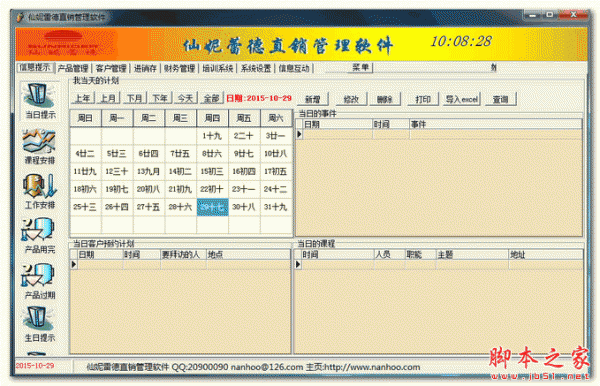Click the 导入excel button
The height and width of the screenshot is (386, 600).
tap(461, 99)
